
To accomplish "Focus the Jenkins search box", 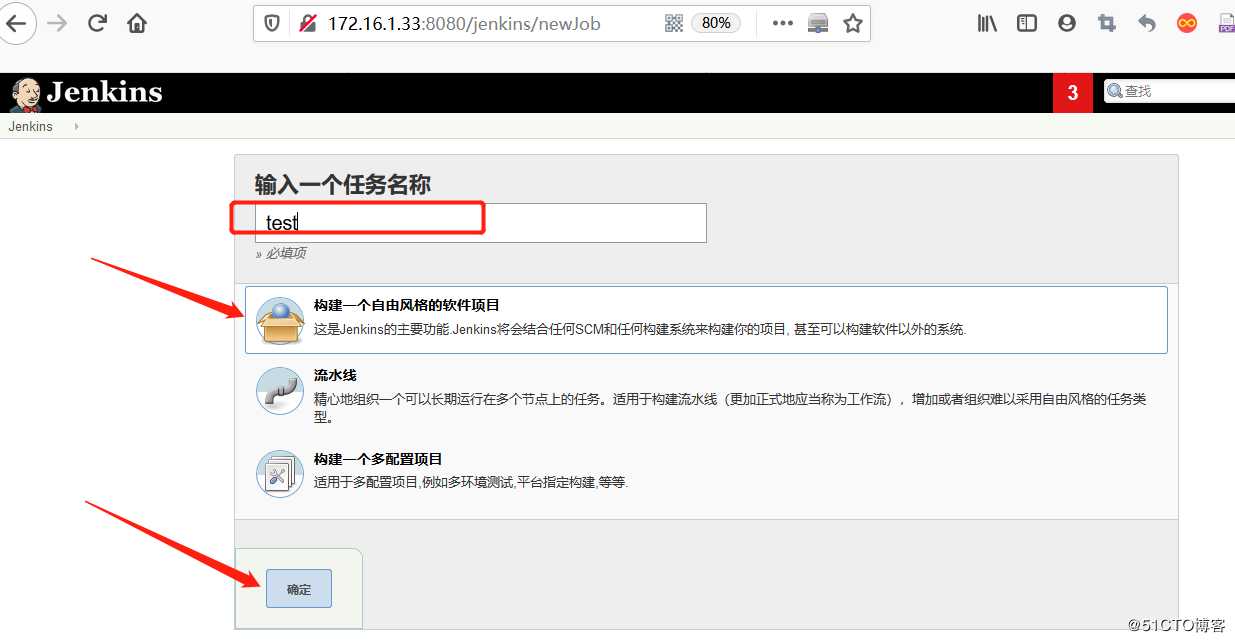I will (x=1170, y=91).
